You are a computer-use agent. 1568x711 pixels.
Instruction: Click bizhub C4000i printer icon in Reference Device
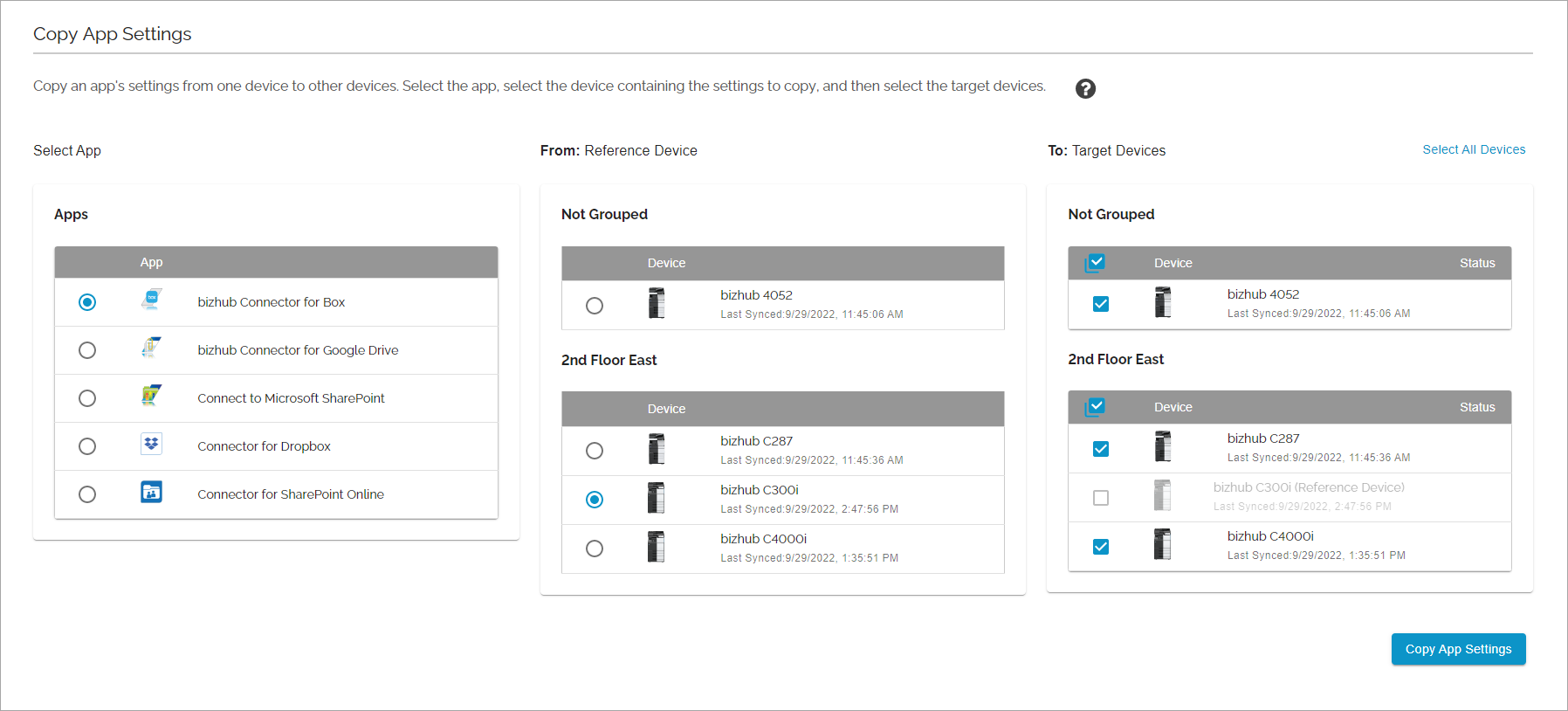(657, 547)
